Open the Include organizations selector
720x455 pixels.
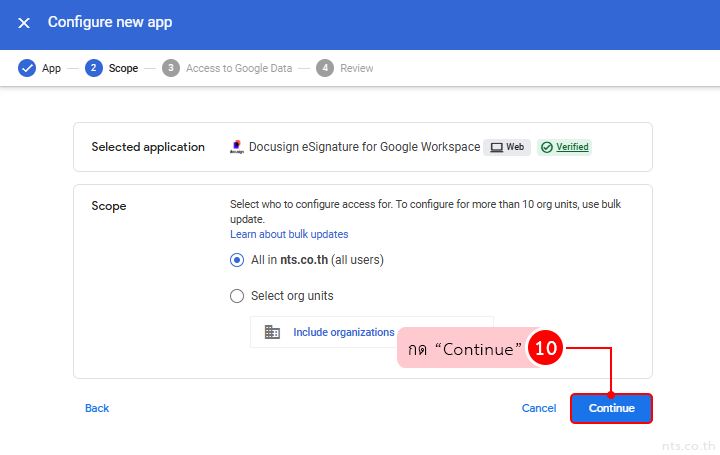344,332
